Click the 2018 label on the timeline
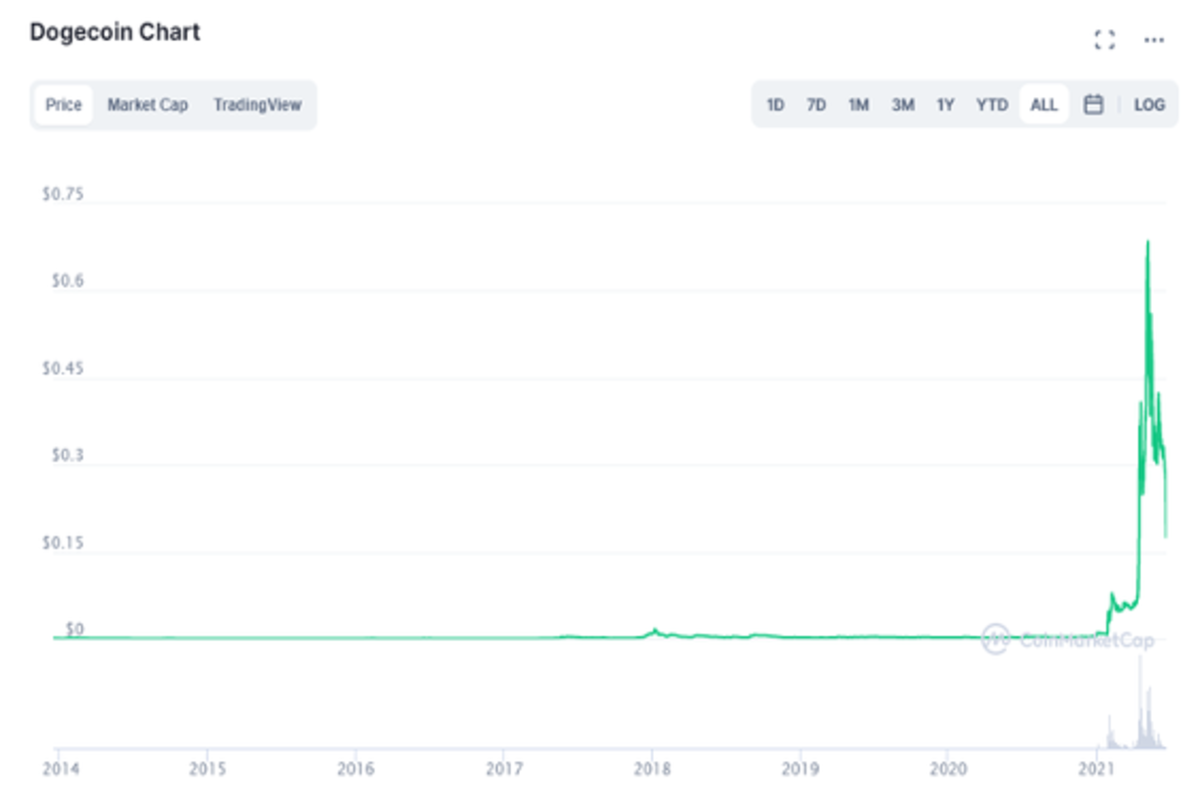The image size is (1200, 800). (x=652, y=770)
